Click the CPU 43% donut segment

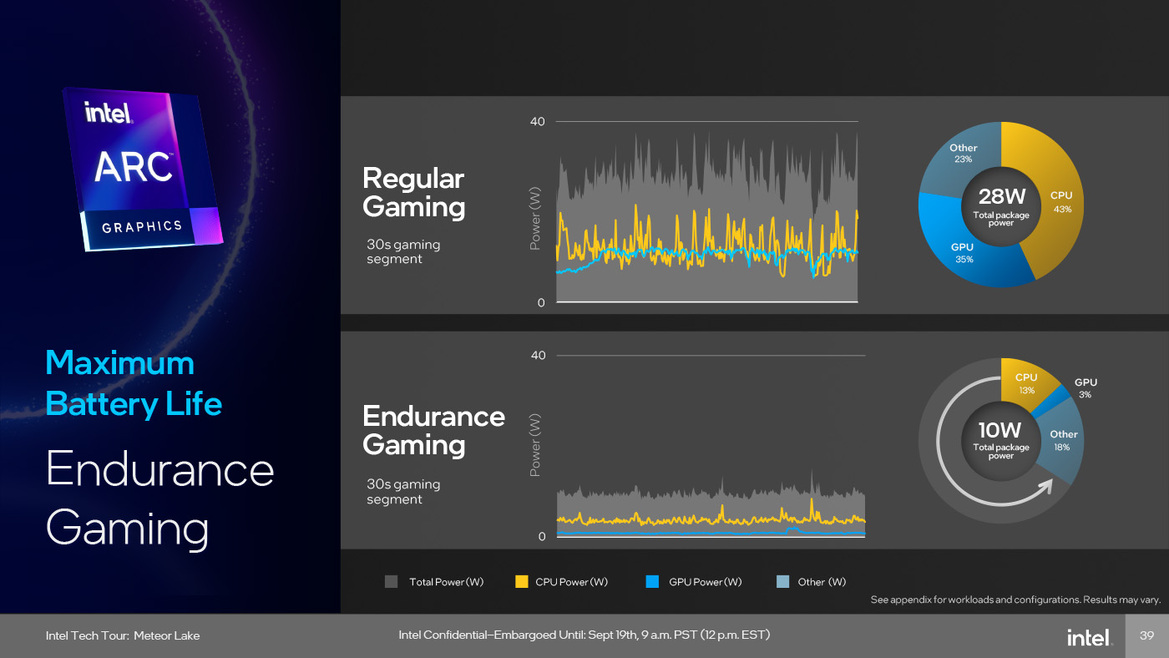1061,202
